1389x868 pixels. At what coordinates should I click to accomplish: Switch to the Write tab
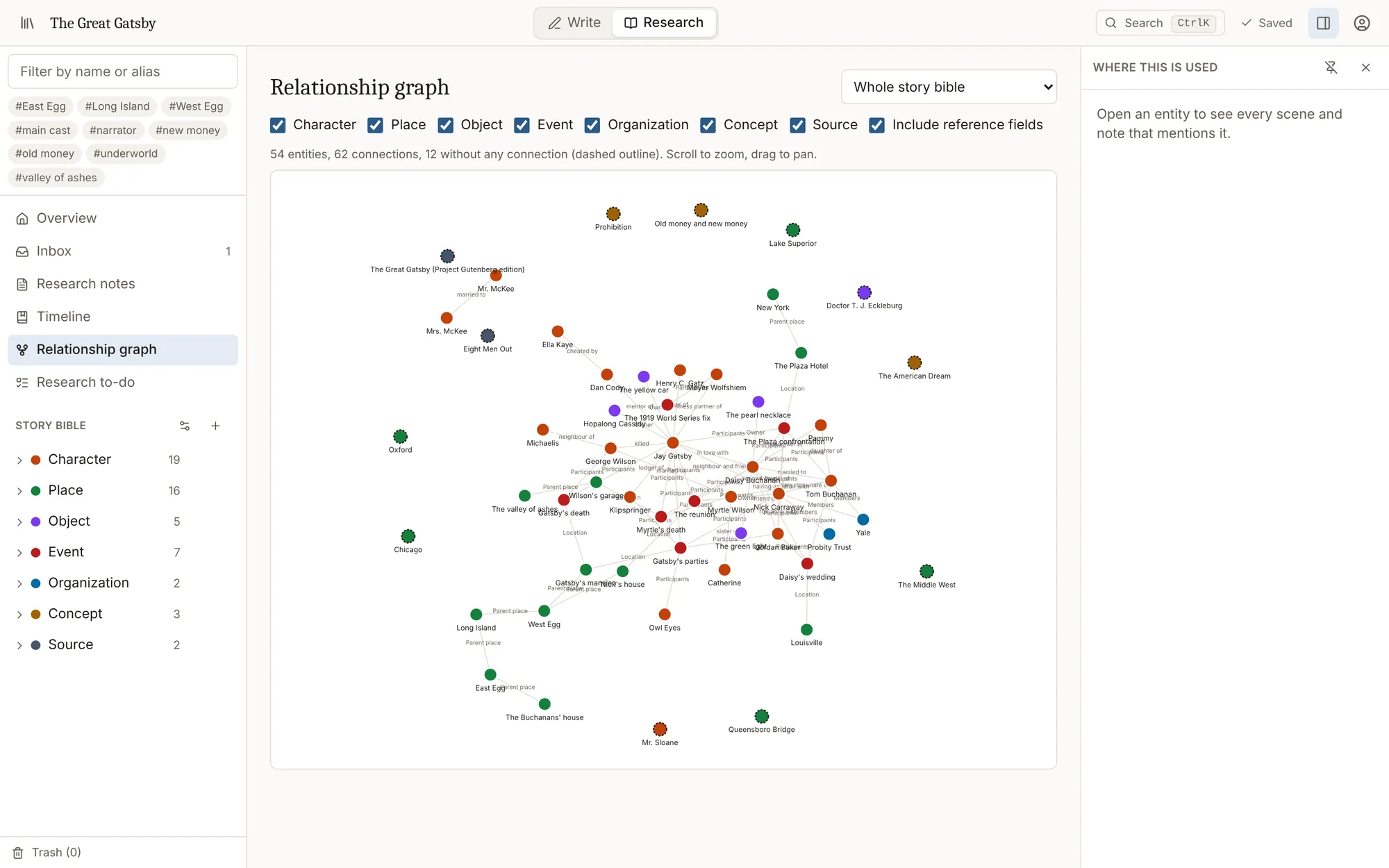(x=574, y=23)
